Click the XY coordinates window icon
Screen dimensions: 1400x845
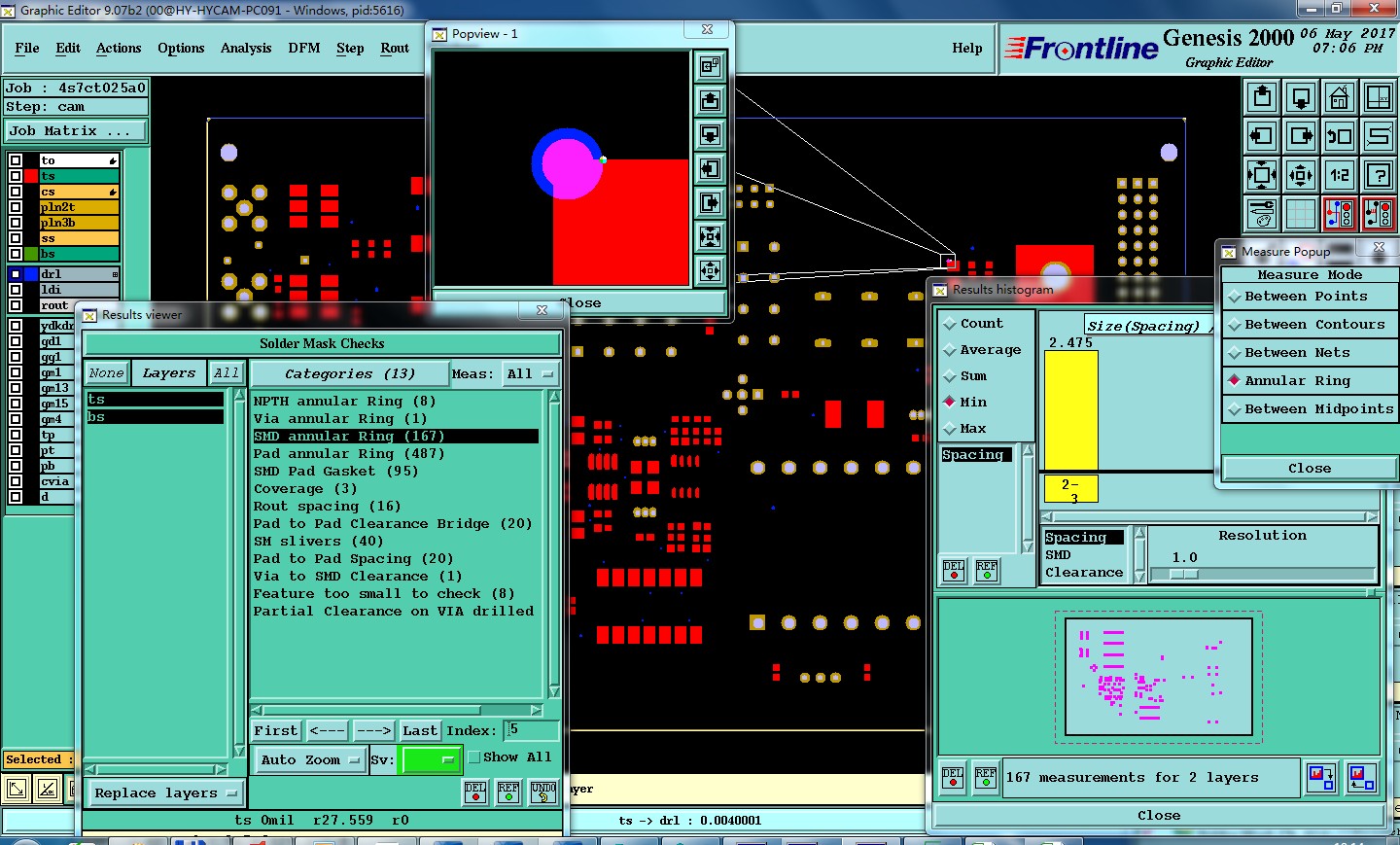pos(1379,98)
